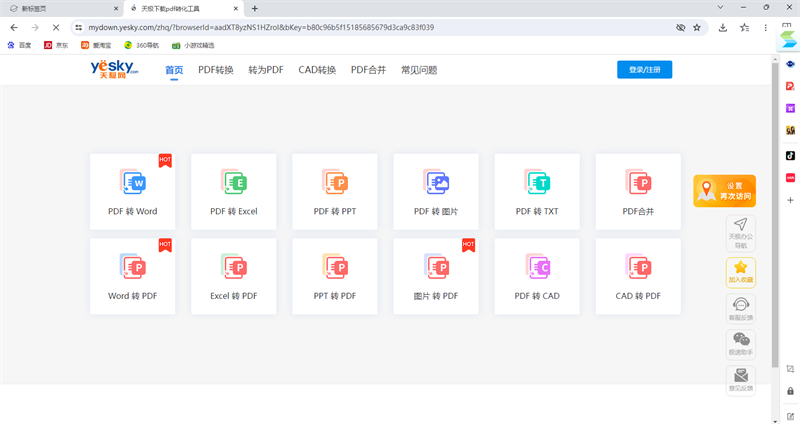The image size is (800, 424).
Task: Click the scrollbar down arrow
Action: pos(775,421)
